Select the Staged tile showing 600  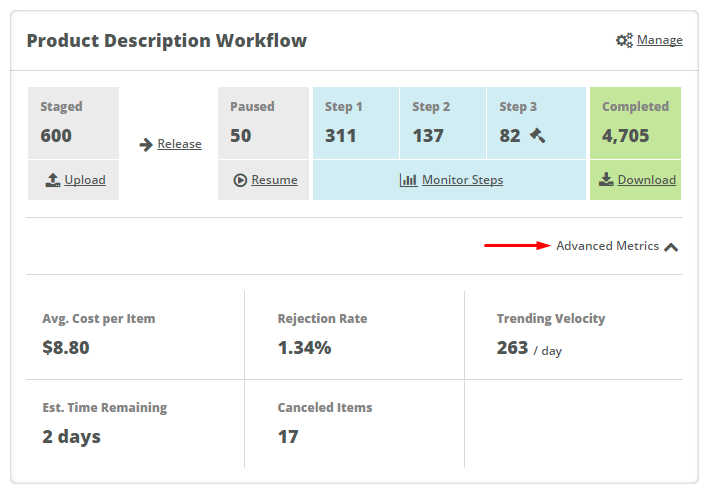pyautogui.click(x=74, y=123)
